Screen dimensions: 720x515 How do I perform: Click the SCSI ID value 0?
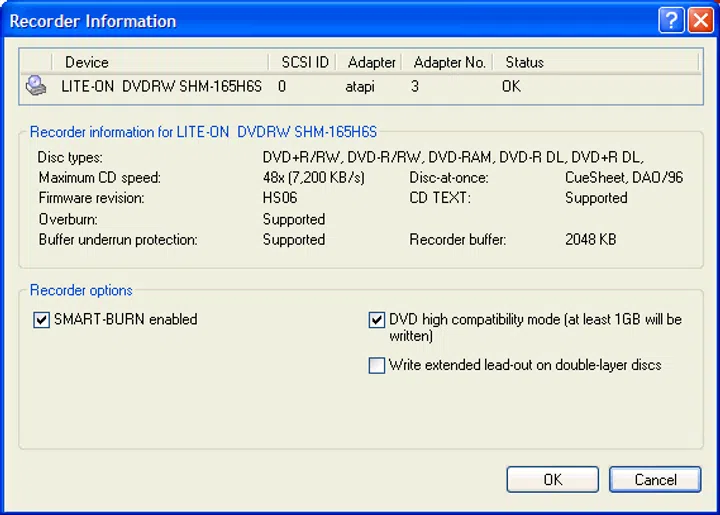[x=282, y=87]
